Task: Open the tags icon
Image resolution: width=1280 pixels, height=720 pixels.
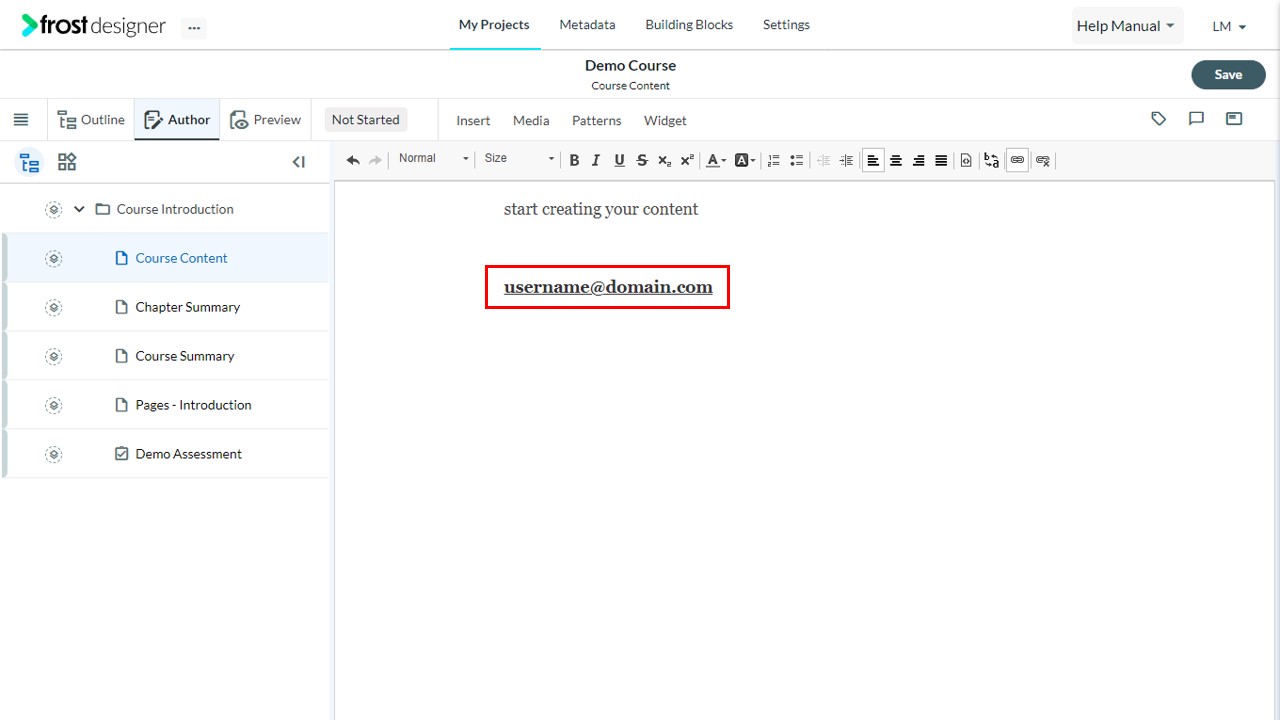Action: 1159,119
